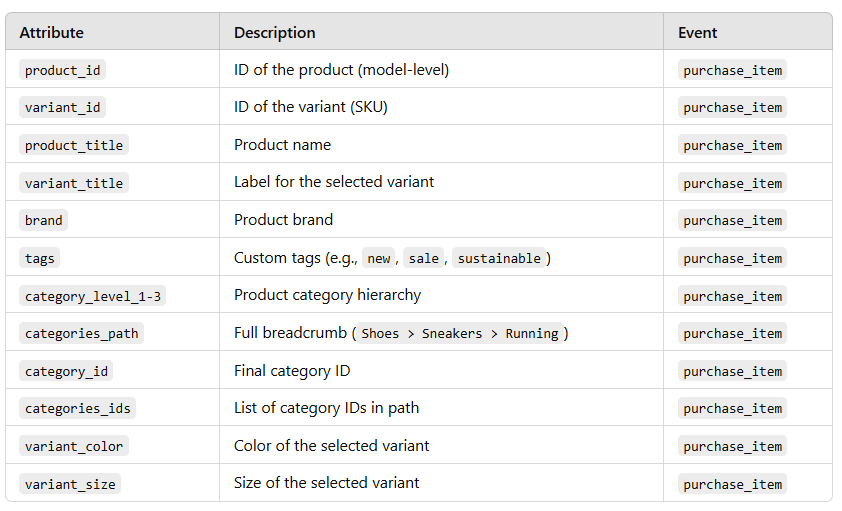Click the variant_color attribute code
The height and width of the screenshot is (511, 842).
(74, 446)
